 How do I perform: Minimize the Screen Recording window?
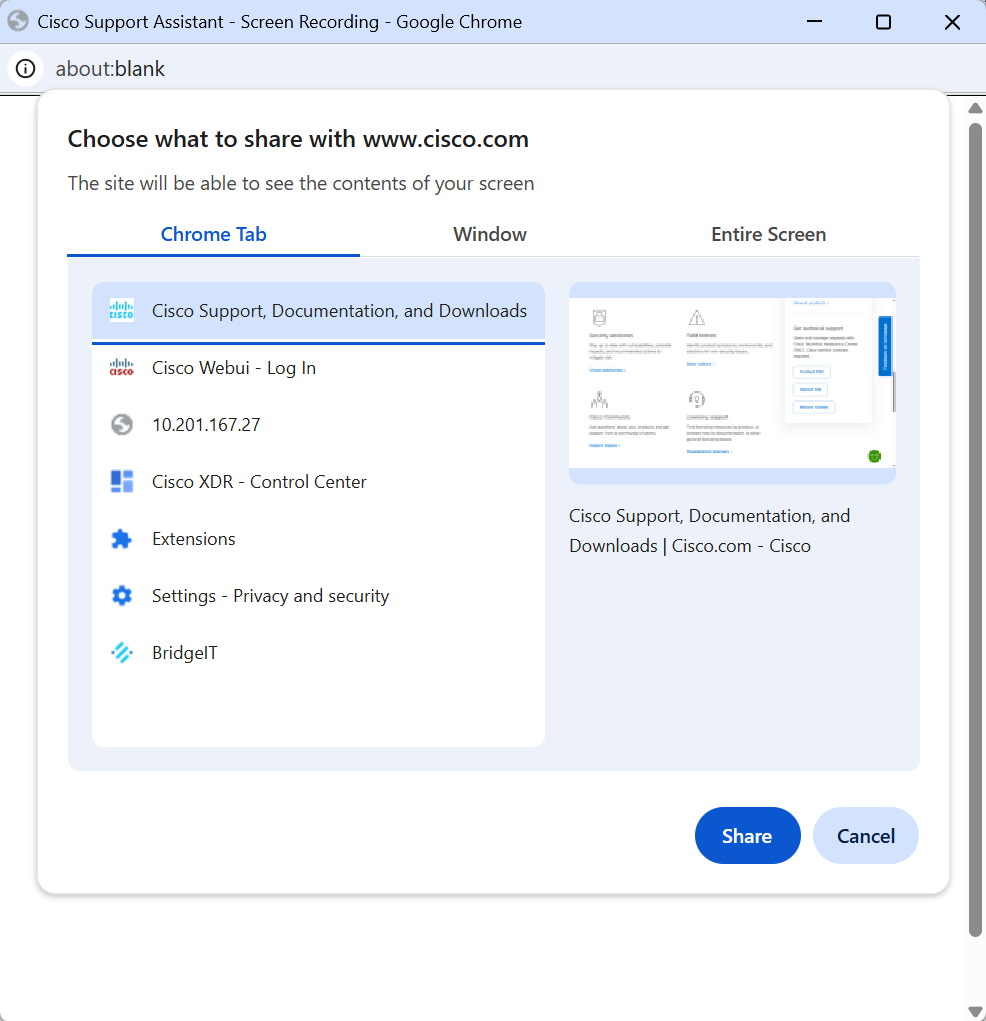coord(814,21)
